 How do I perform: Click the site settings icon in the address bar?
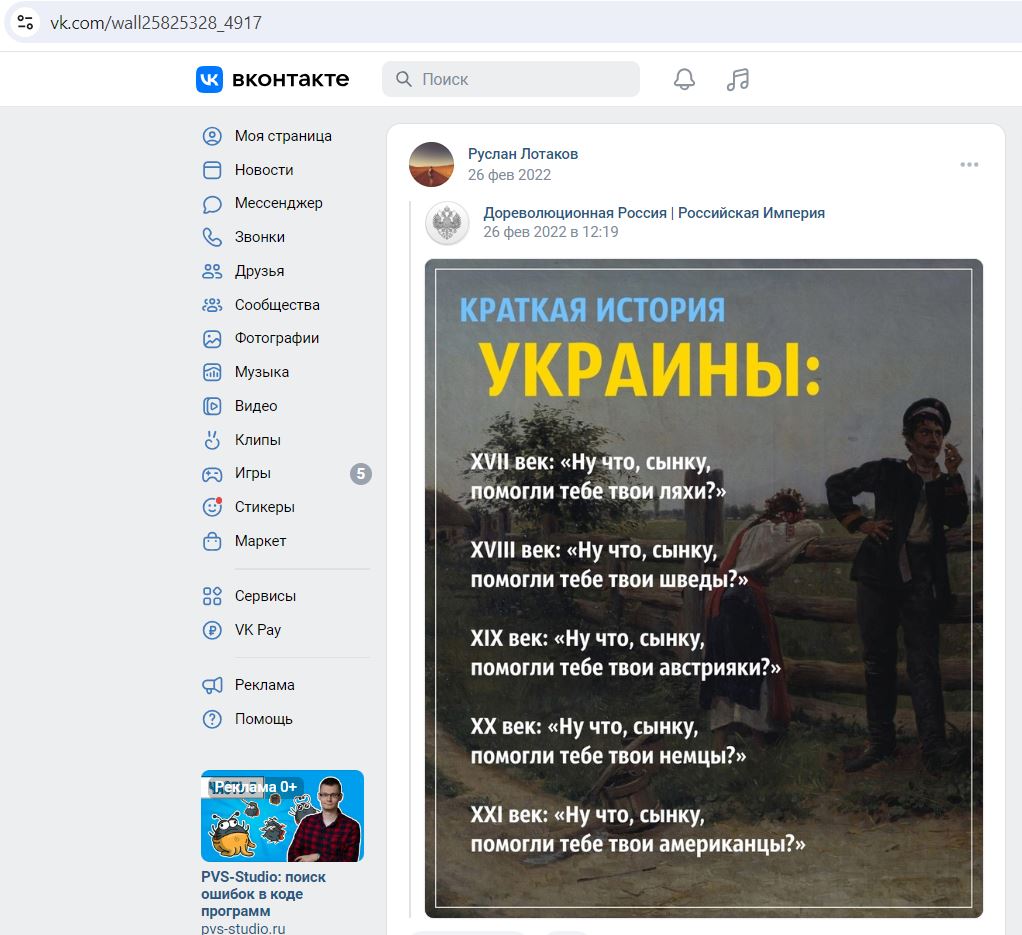[x=25, y=22]
